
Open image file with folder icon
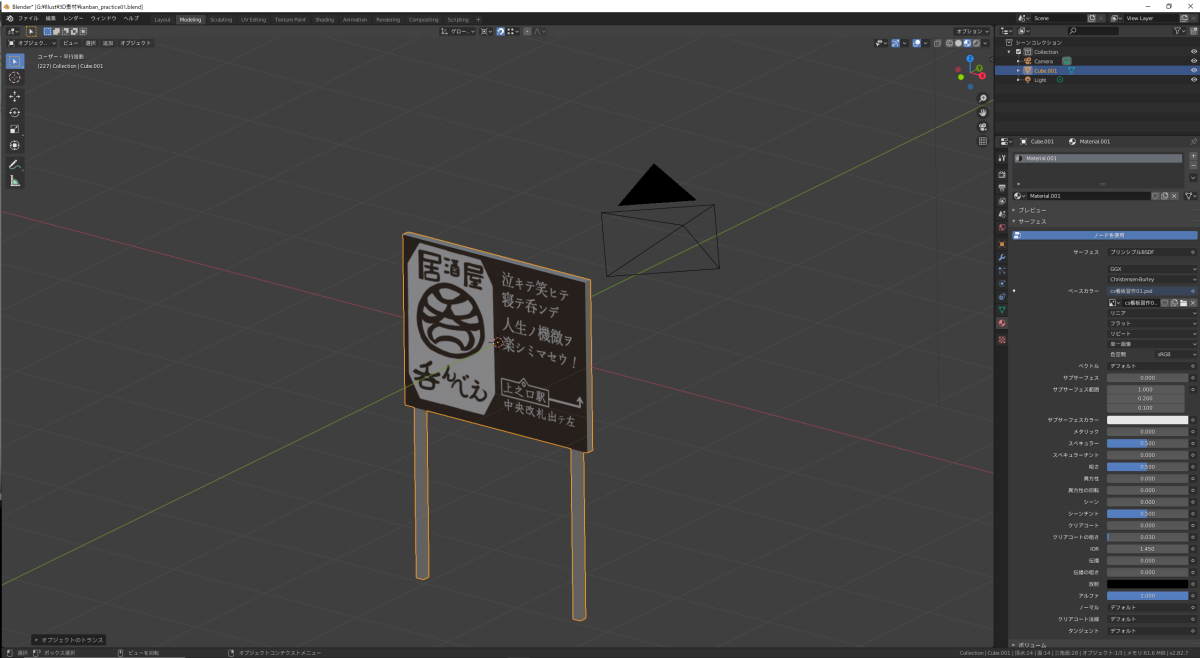[x=1183, y=302]
